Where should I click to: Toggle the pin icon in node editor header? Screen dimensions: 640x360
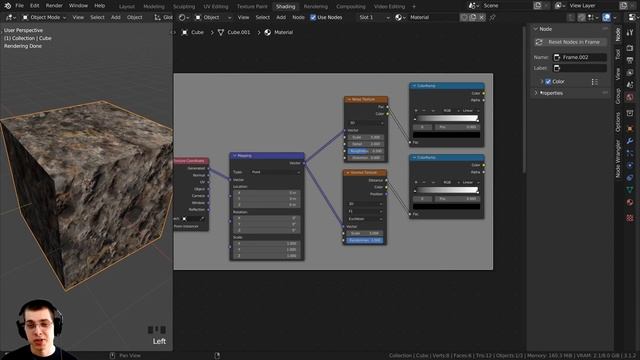(x=492, y=18)
